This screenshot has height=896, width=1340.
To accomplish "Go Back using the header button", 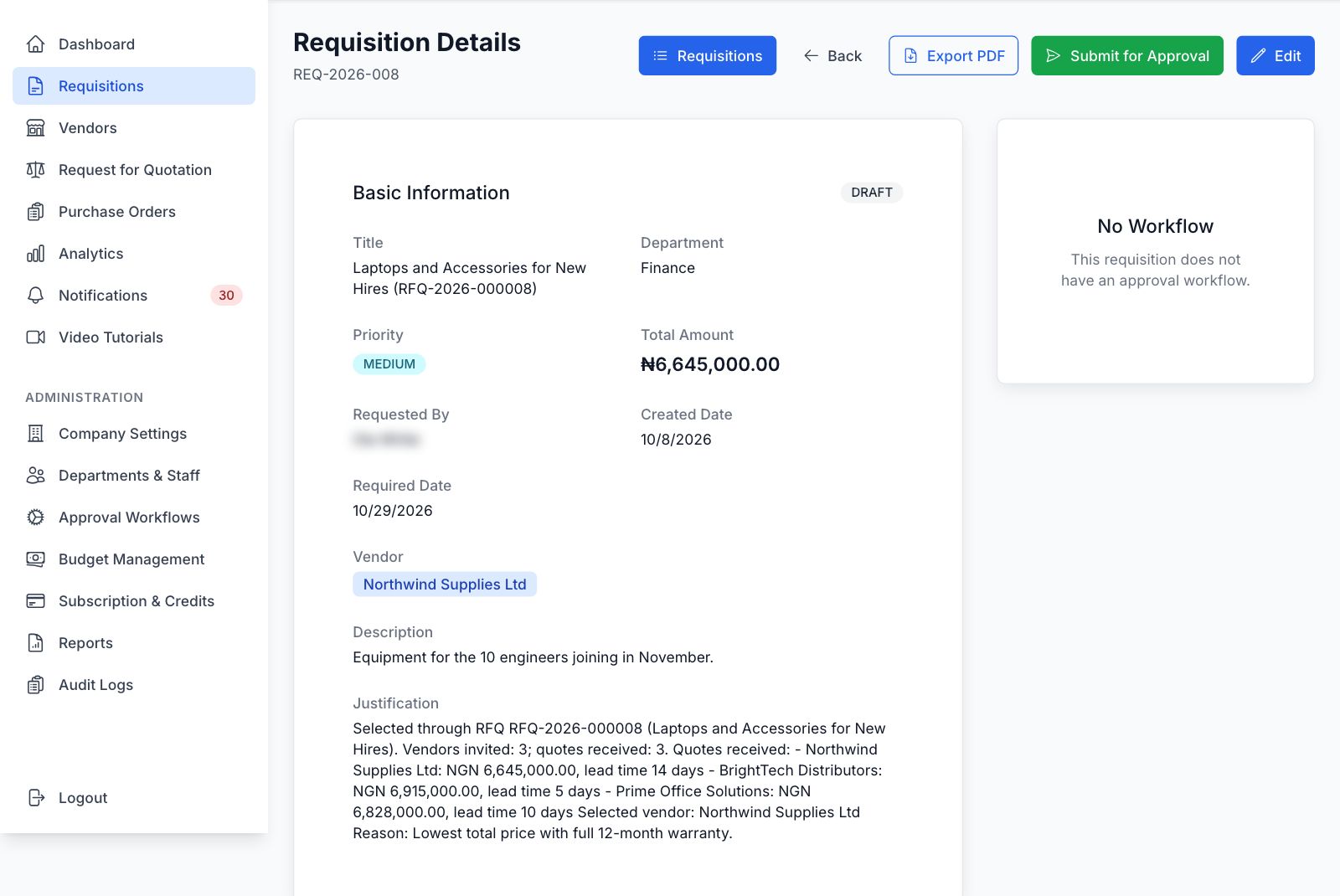I will coord(832,55).
